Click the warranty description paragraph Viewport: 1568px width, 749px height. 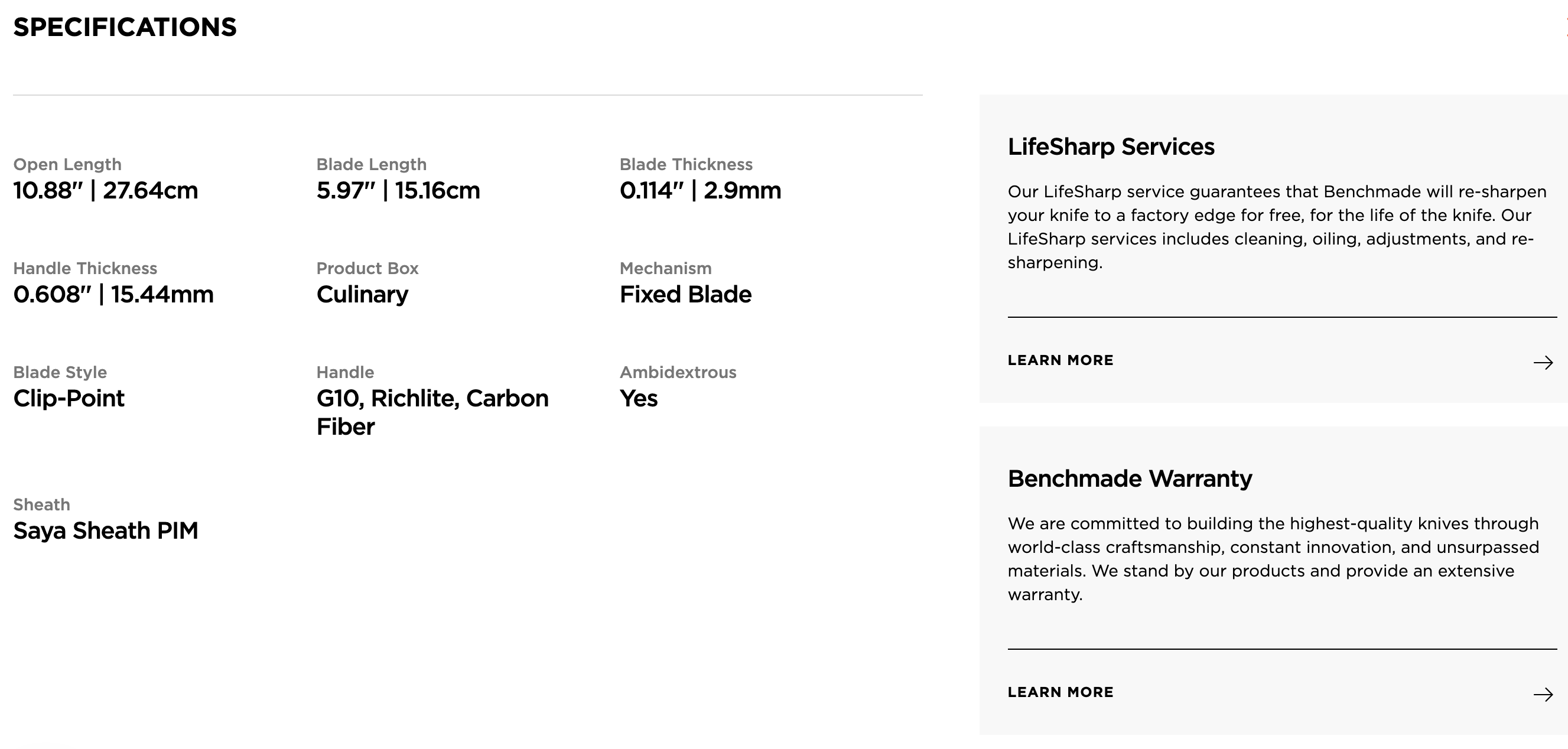(x=1272, y=559)
